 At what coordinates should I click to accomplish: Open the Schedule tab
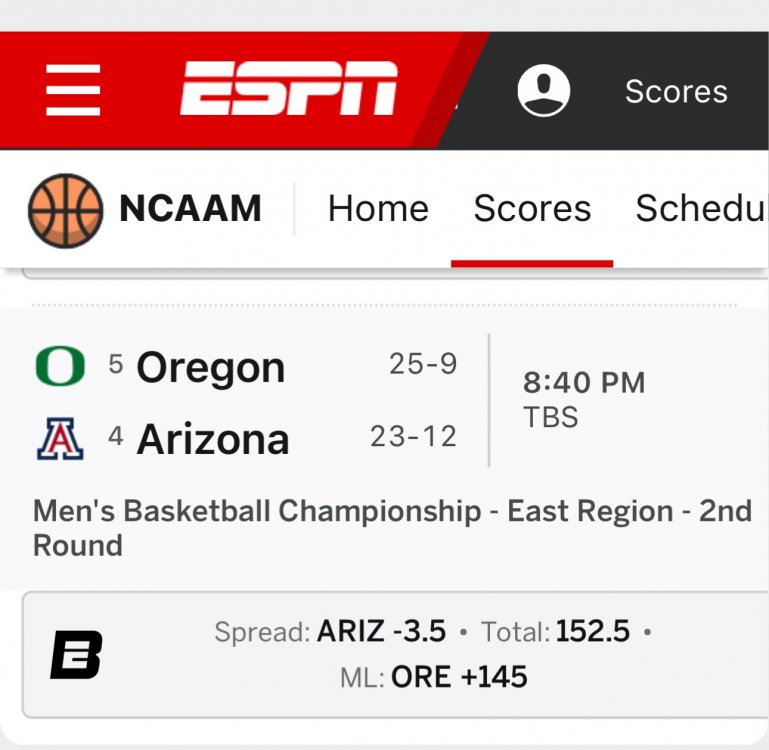tap(701, 209)
